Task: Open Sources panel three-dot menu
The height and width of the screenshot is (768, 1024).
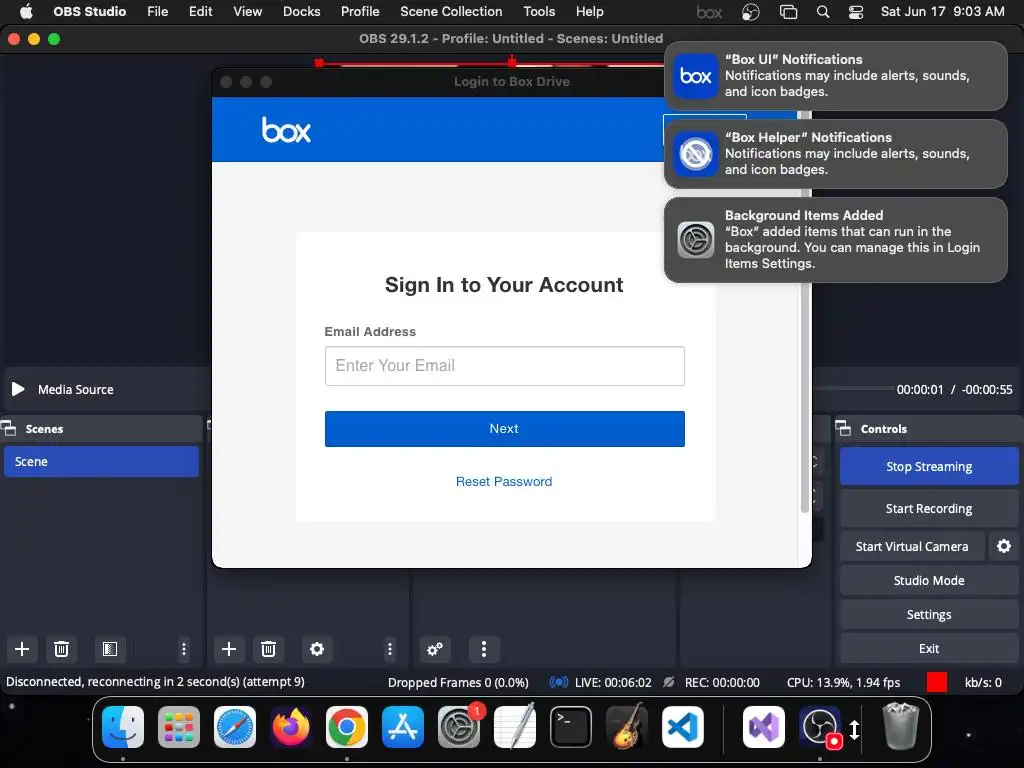Action: 390,648
